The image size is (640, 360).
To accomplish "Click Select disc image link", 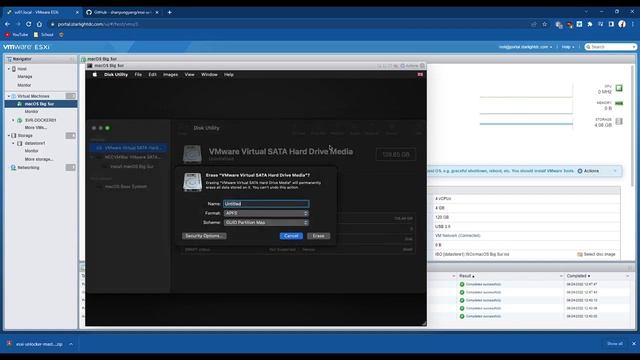I will click(x=596, y=254).
